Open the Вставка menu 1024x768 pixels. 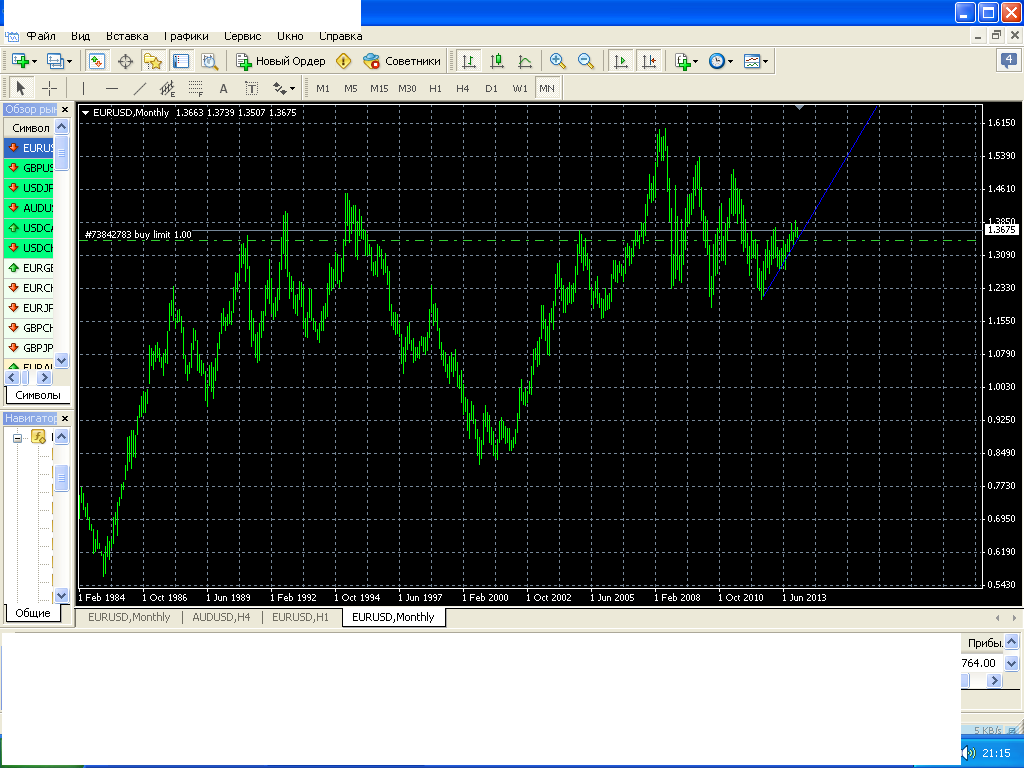(x=127, y=36)
